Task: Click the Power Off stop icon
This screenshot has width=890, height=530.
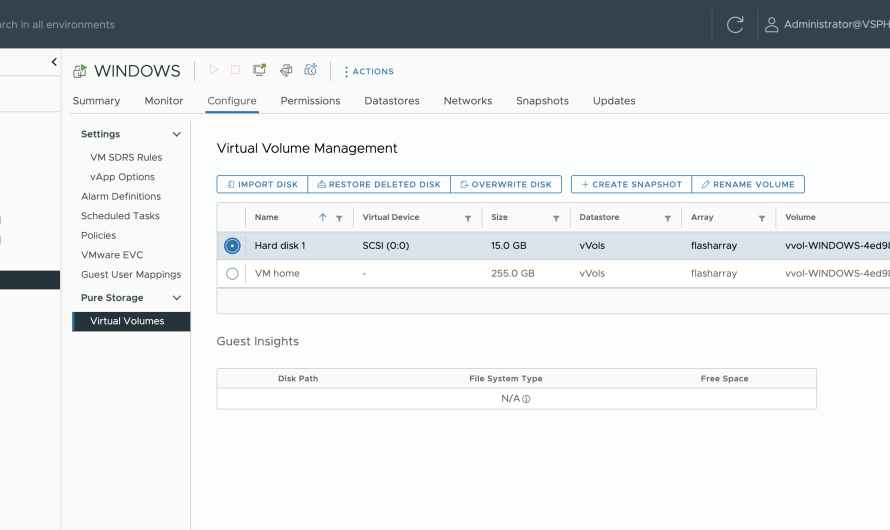Action: [235, 70]
